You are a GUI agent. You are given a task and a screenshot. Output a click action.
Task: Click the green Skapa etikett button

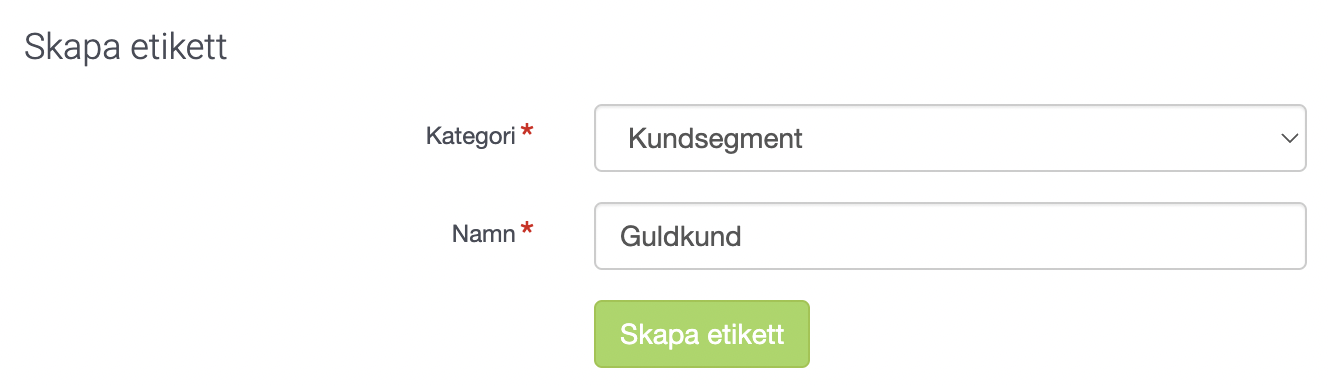click(702, 334)
